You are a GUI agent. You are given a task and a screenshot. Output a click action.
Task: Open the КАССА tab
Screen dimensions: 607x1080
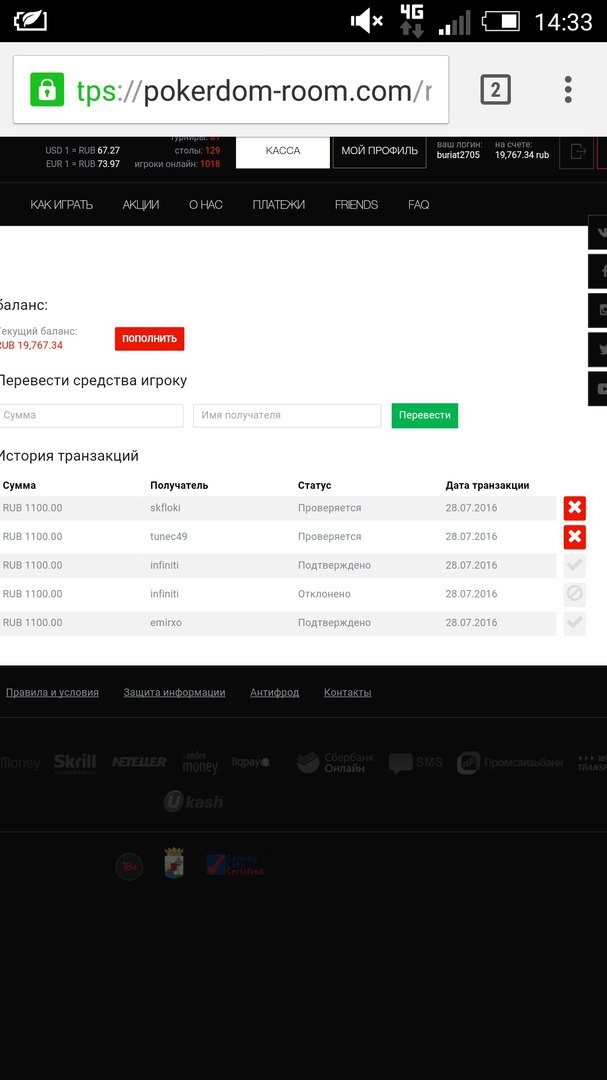pyautogui.click(x=283, y=152)
